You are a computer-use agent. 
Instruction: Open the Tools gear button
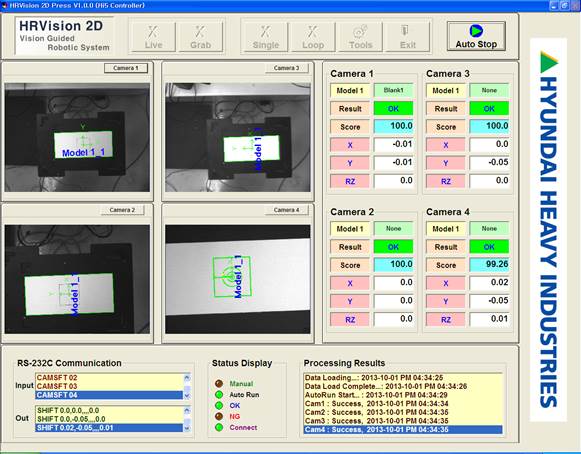(x=360, y=37)
